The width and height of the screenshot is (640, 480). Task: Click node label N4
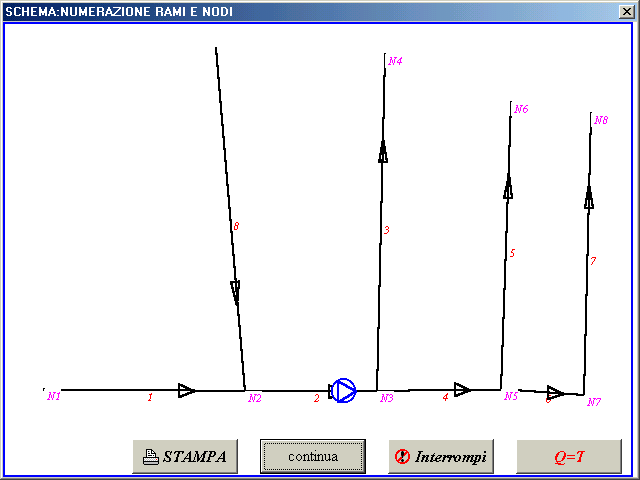395,61
